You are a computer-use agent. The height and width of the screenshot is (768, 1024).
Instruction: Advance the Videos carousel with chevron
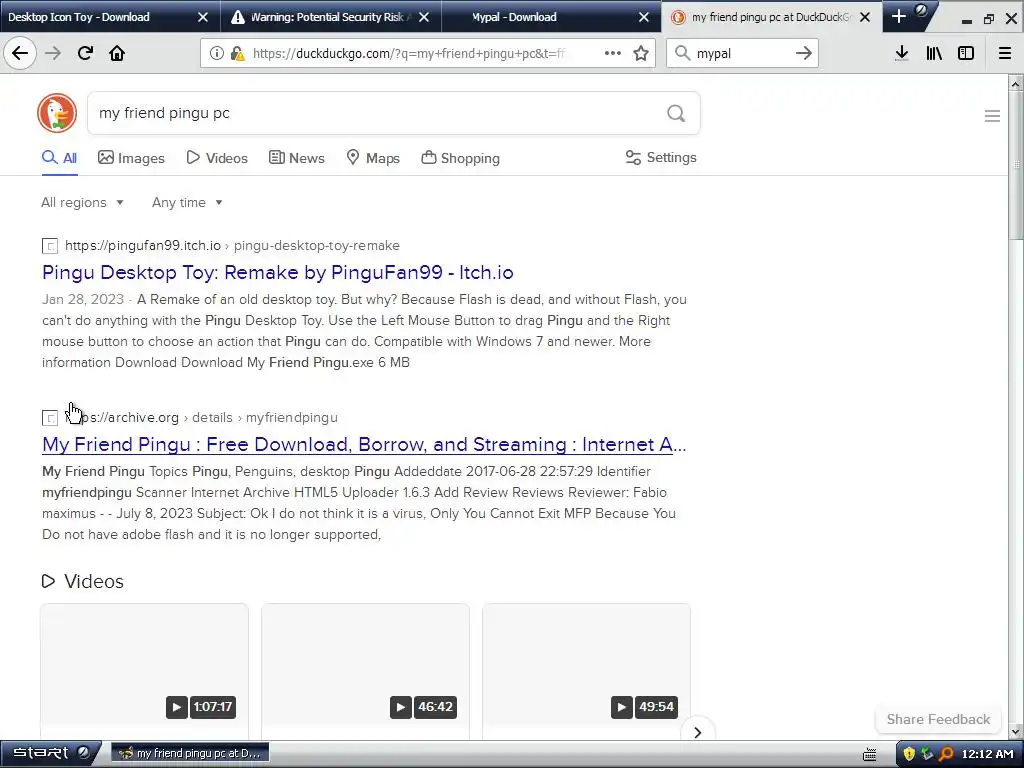[697, 732]
